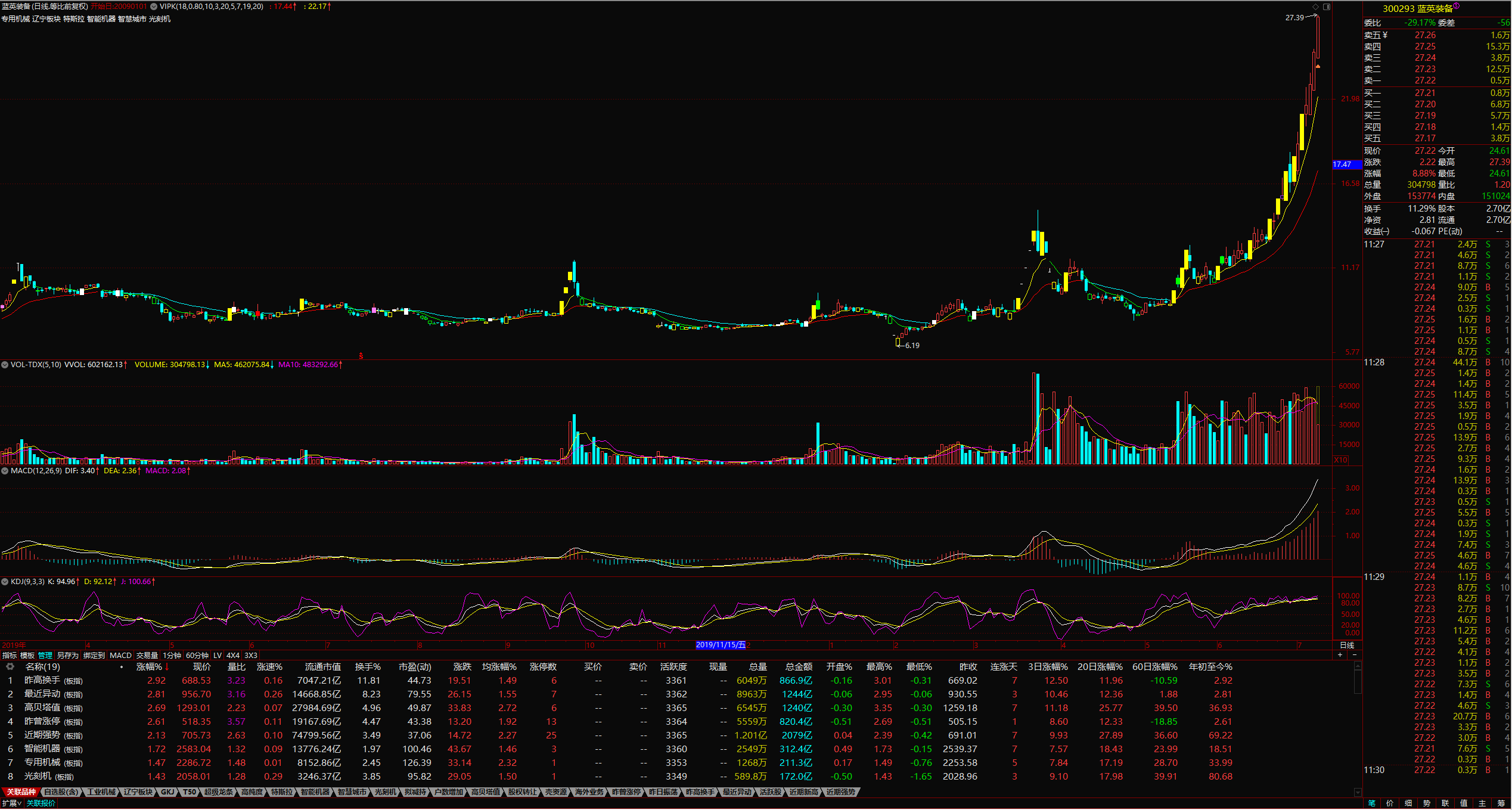1512x810 pixels.
Task: Click the round KDJ indicator icon
Action: tap(5, 582)
